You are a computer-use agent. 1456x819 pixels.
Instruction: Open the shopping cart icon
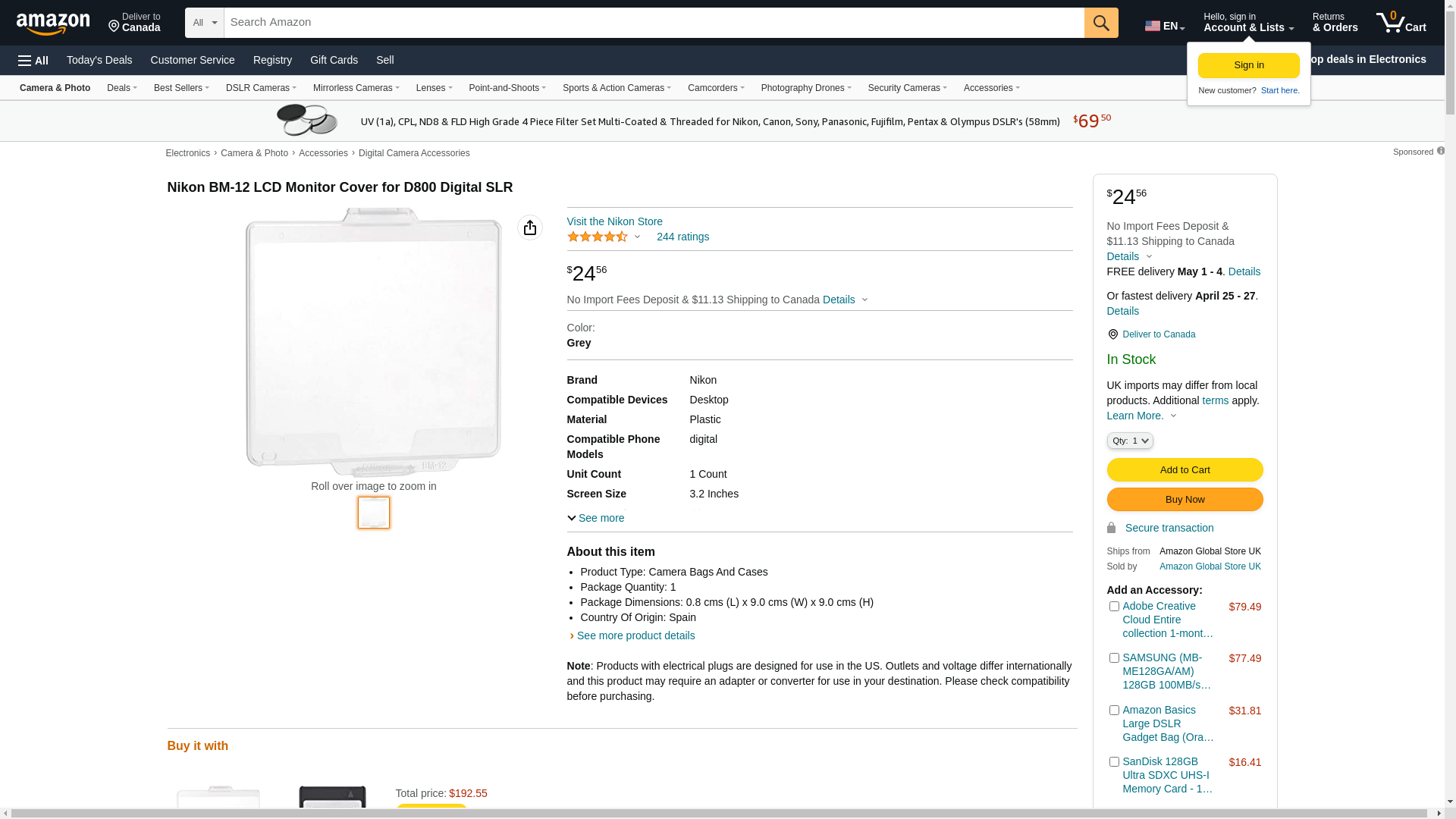coord(1400,23)
